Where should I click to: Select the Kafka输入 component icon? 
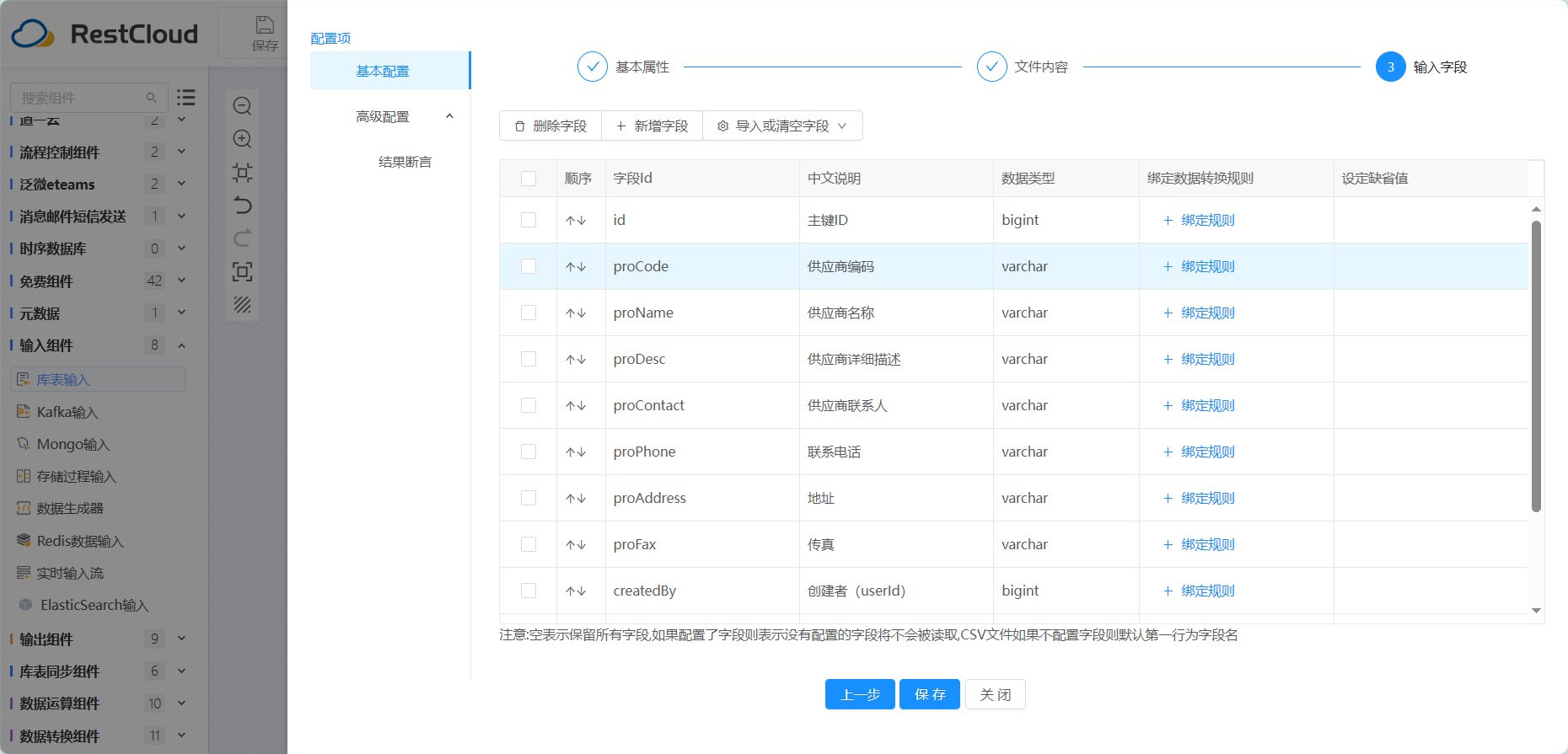pos(24,412)
